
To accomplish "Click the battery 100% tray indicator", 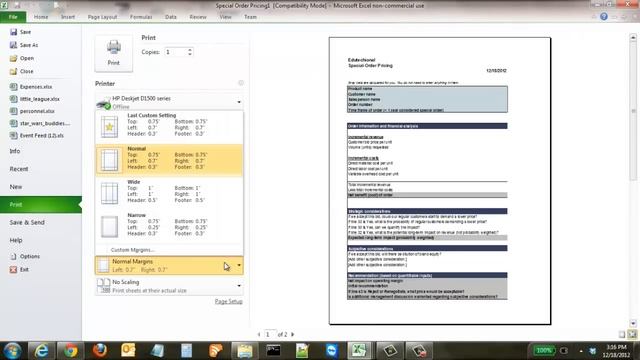I will pos(544,350).
